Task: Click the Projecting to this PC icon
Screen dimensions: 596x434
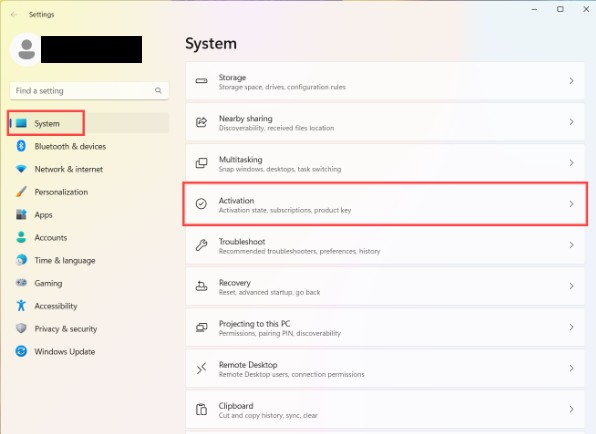Action: point(201,327)
